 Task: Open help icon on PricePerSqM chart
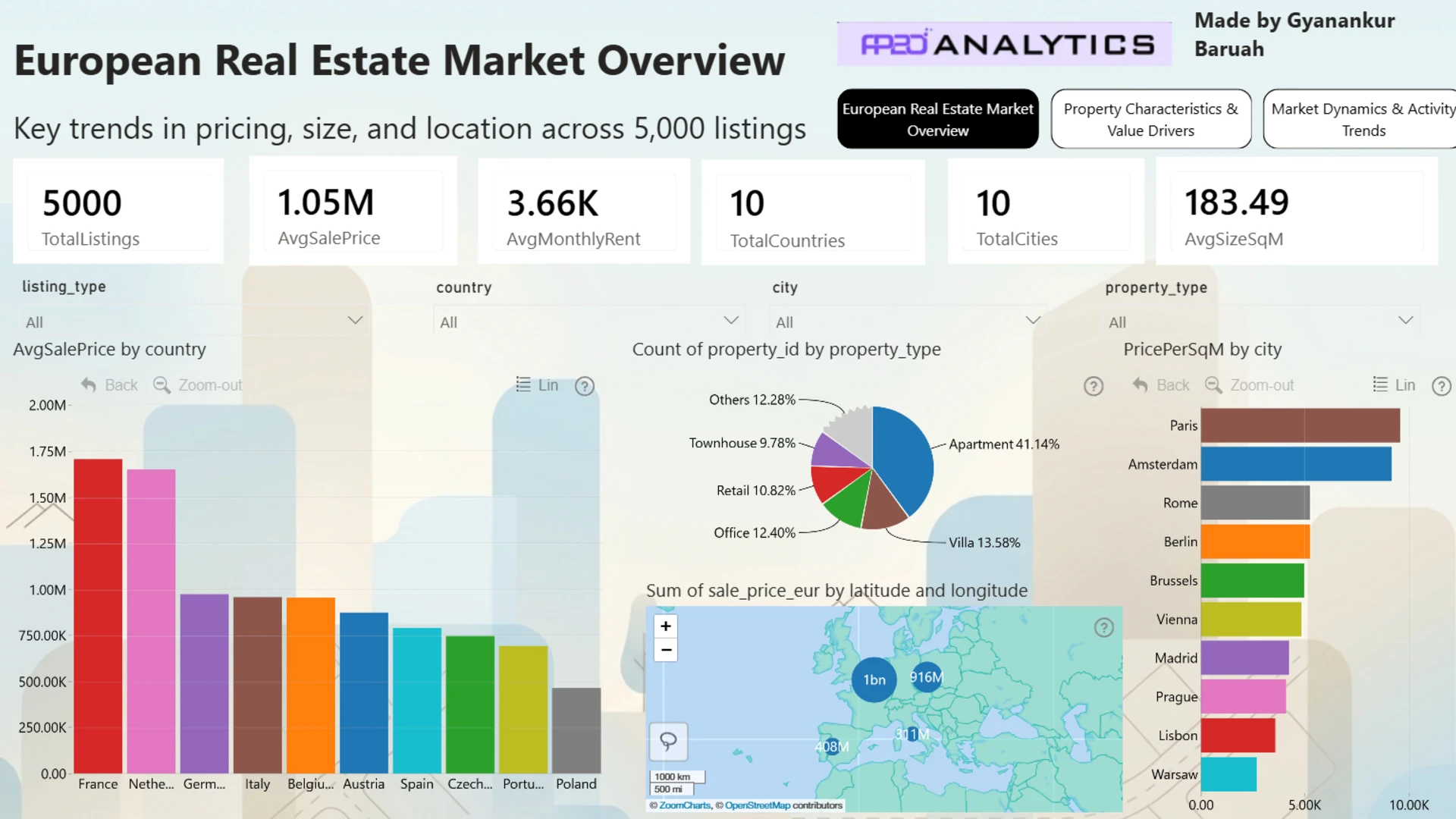(x=1441, y=386)
